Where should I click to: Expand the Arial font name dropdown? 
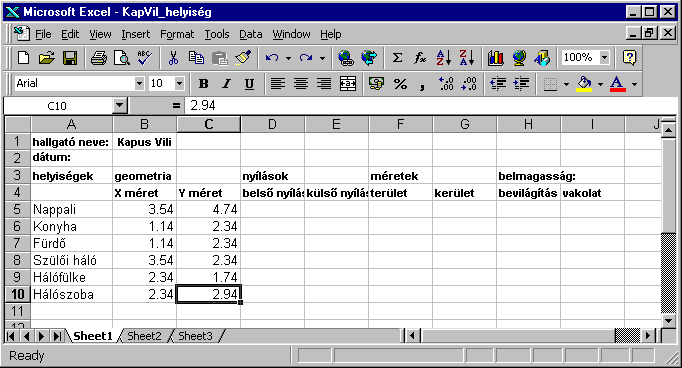[x=139, y=83]
